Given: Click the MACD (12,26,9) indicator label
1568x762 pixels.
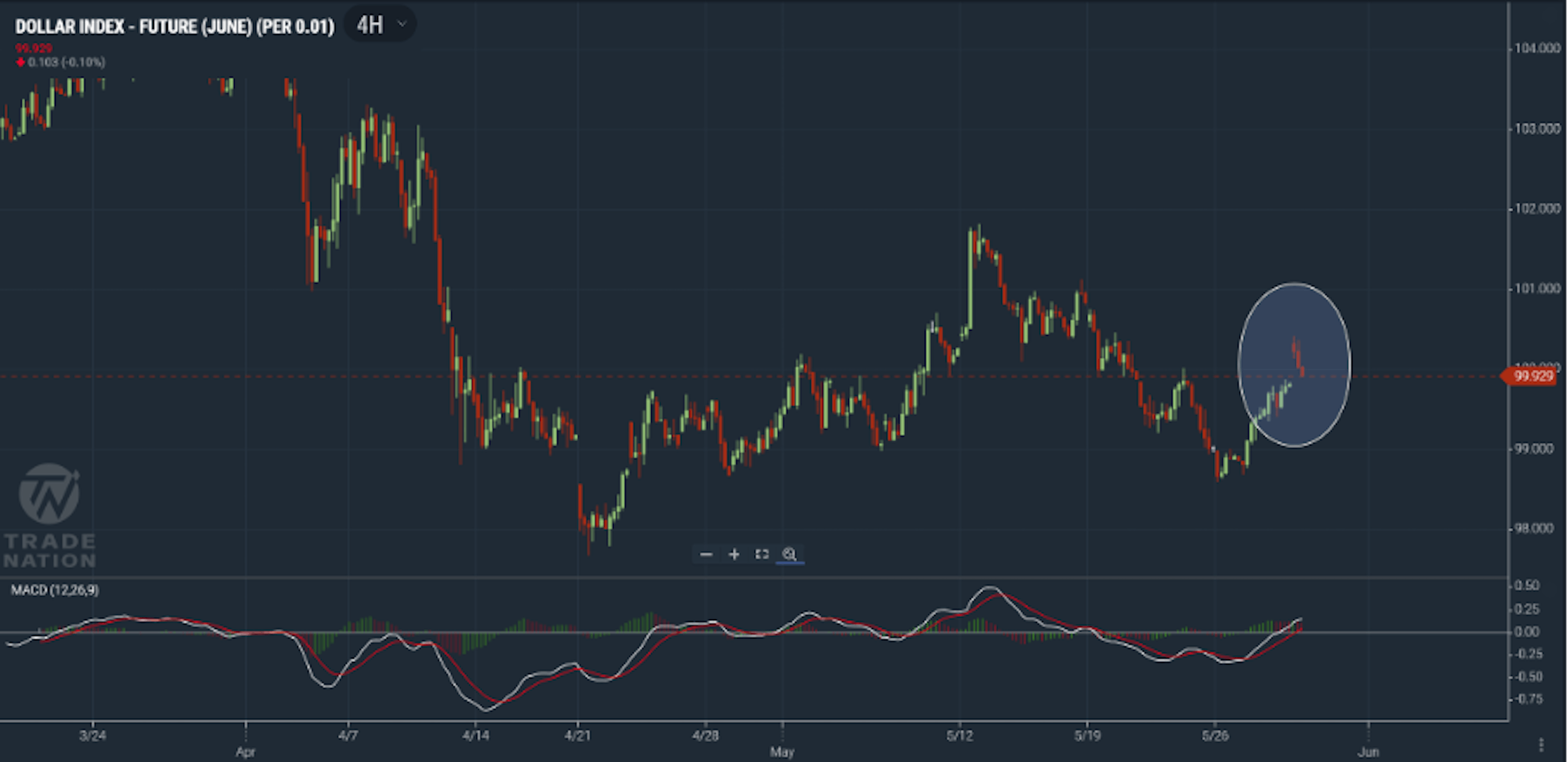Looking at the screenshot, I should click(x=55, y=590).
